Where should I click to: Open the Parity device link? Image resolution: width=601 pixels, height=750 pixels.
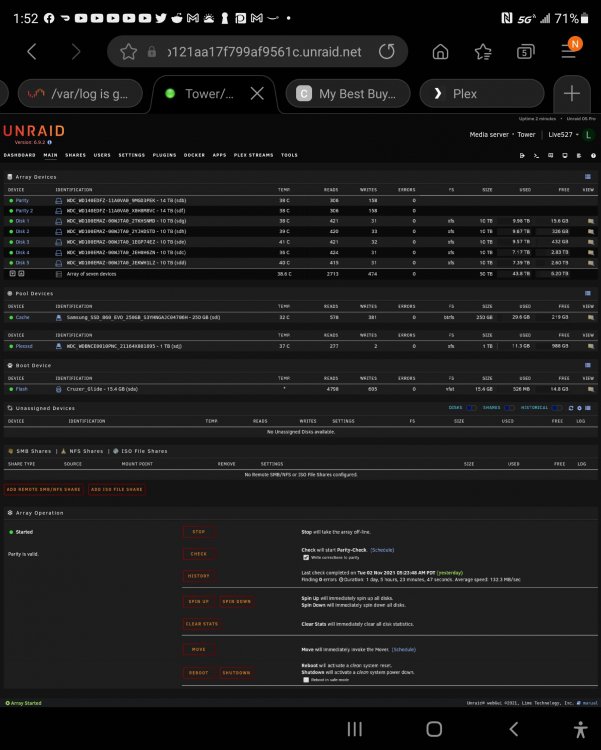click(x=22, y=200)
